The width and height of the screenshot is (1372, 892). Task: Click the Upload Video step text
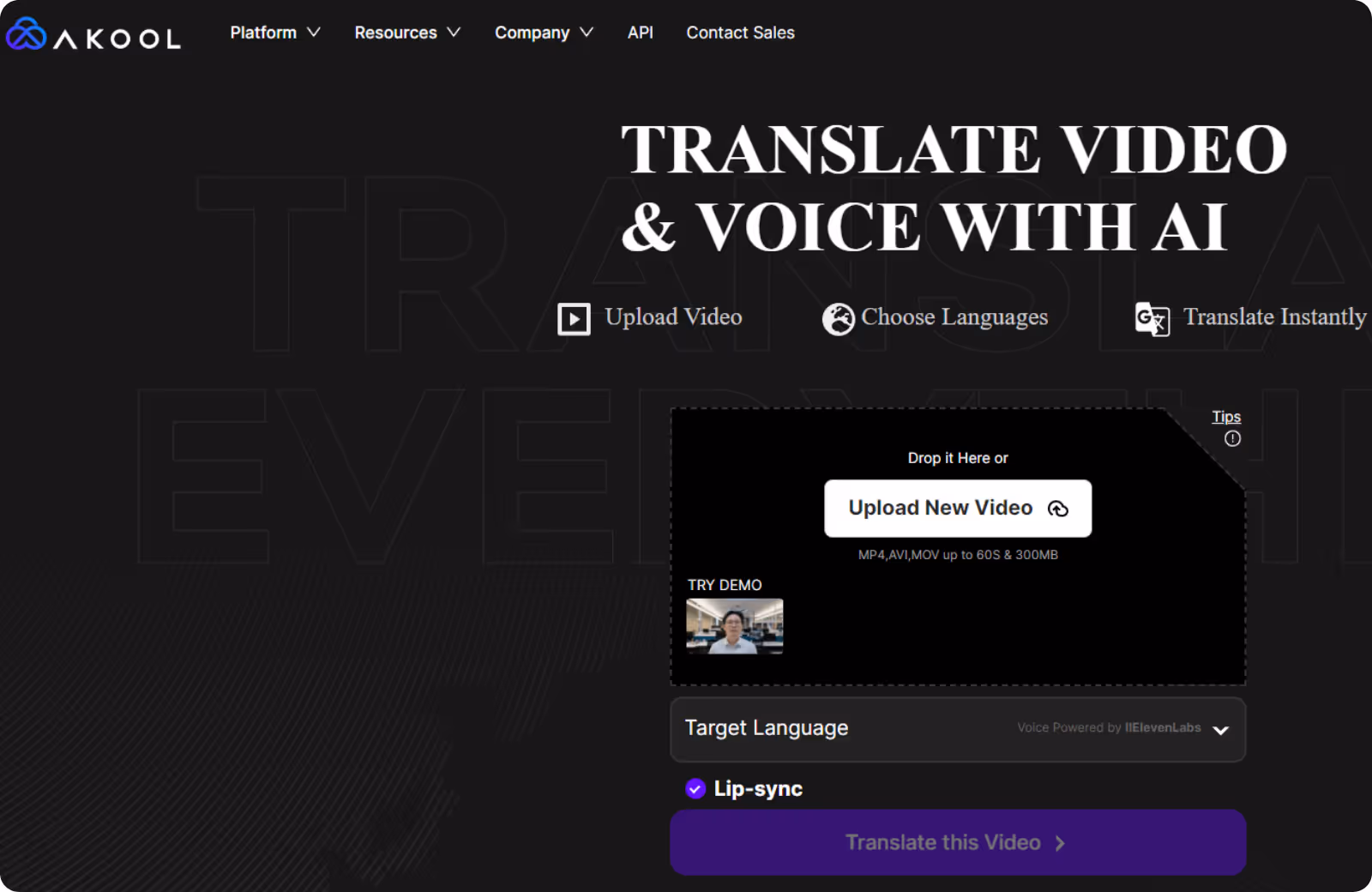pyautogui.click(x=673, y=317)
